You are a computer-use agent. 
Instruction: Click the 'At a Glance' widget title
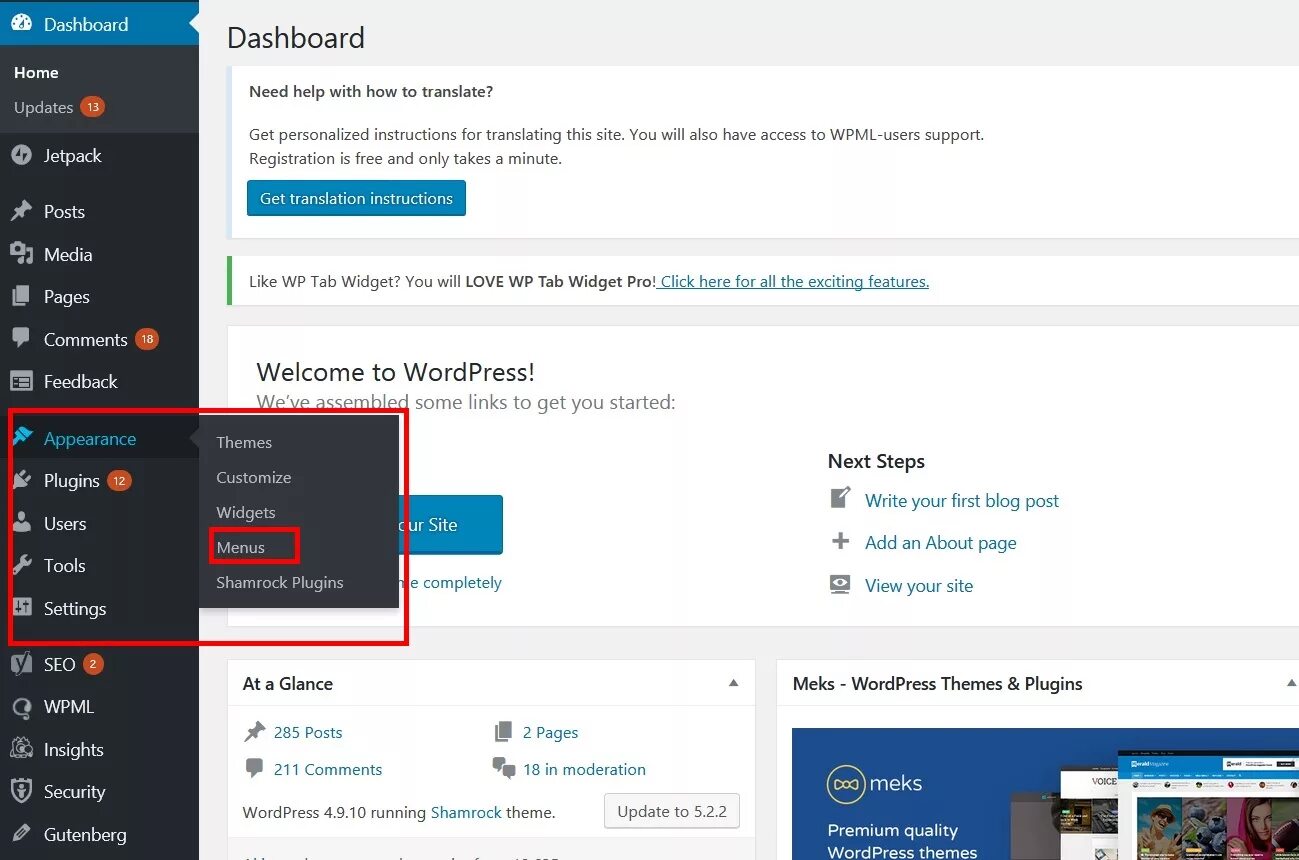[288, 684]
